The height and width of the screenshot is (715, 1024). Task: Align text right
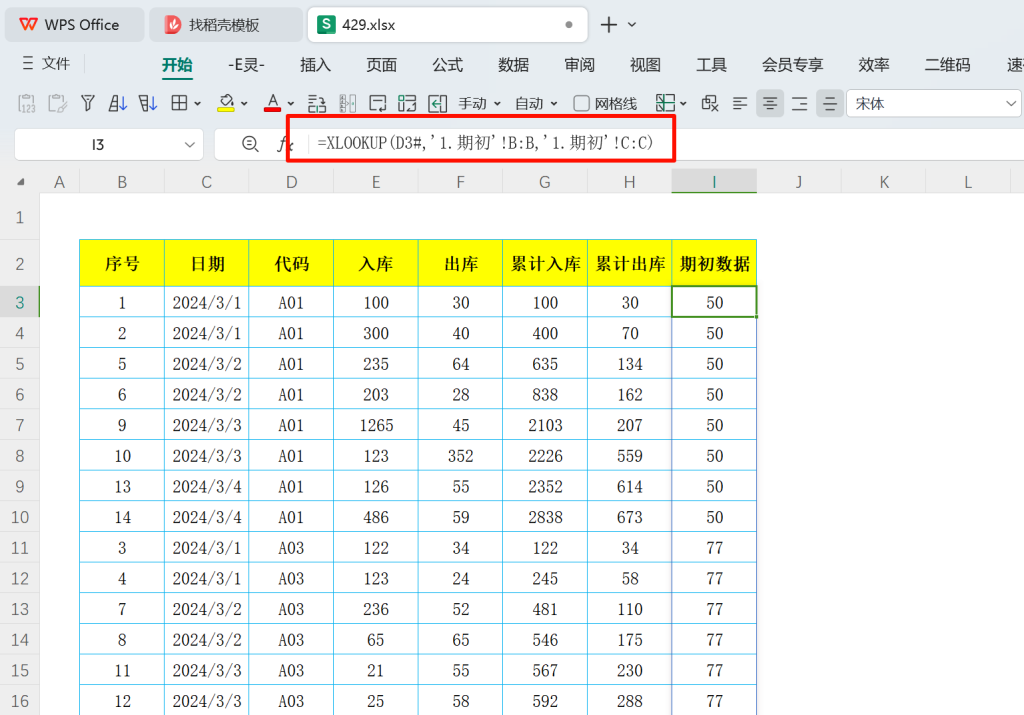[x=799, y=103]
